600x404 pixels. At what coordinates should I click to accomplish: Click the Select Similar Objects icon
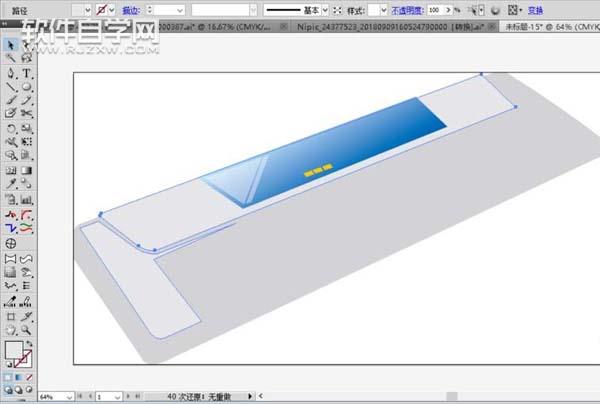tap(472, 10)
